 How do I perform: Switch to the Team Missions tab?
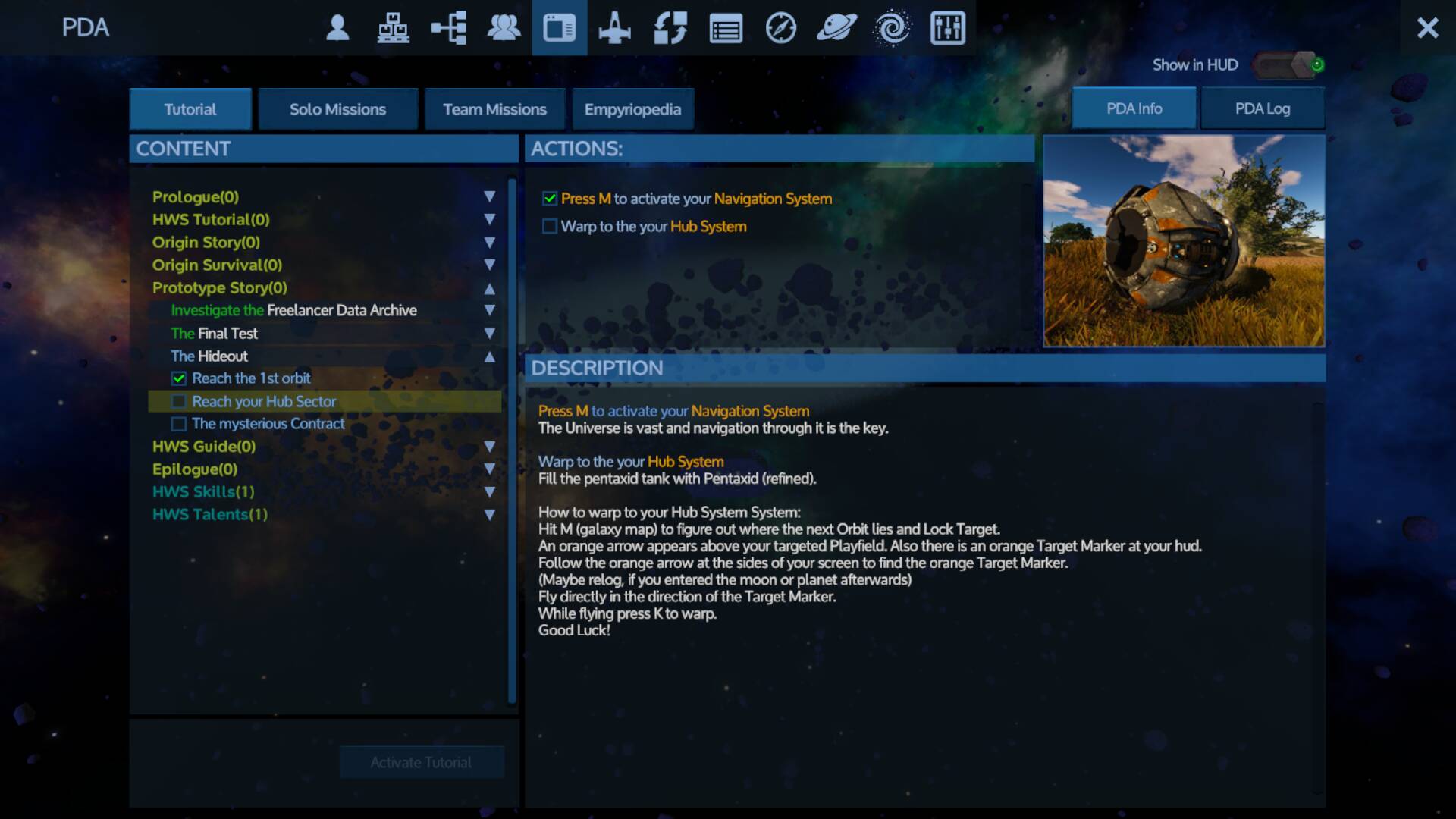pyautogui.click(x=494, y=109)
